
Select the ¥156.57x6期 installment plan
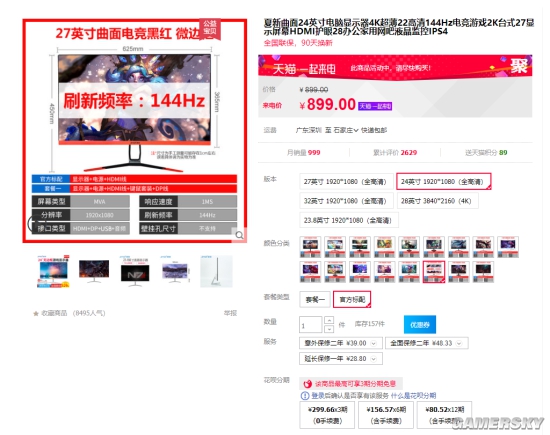coord(385,415)
